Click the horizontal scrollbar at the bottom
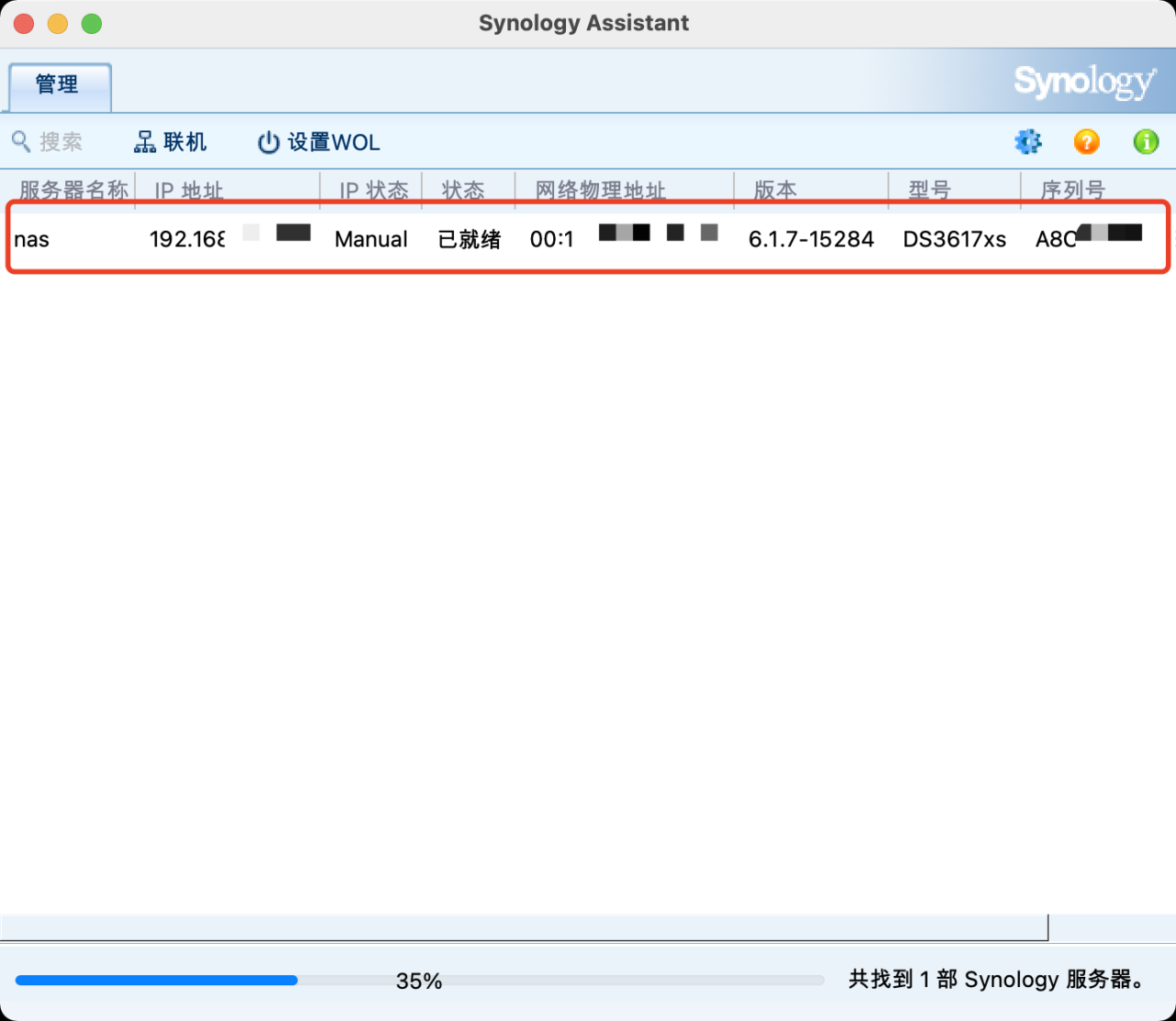Viewport: 1176px width, 1021px height. 524,927
